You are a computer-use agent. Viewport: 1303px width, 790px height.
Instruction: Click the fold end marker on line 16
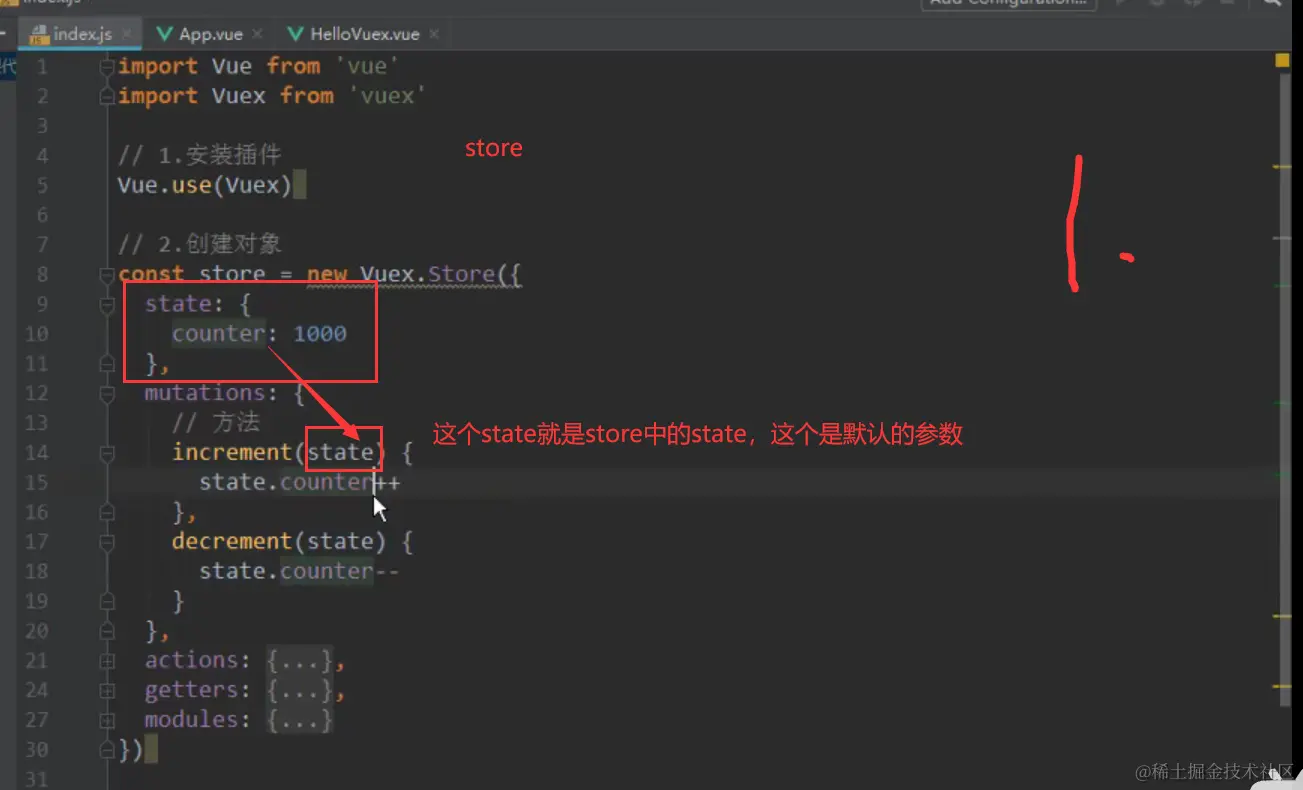point(108,512)
